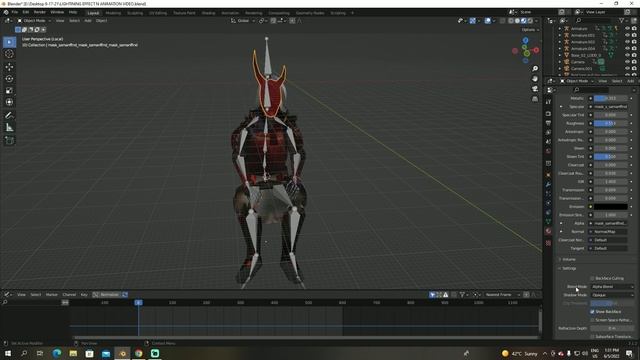Switch to the Texture Paint workspace tab
Screen dimensions: 640x360
pyautogui.click(x=184, y=13)
